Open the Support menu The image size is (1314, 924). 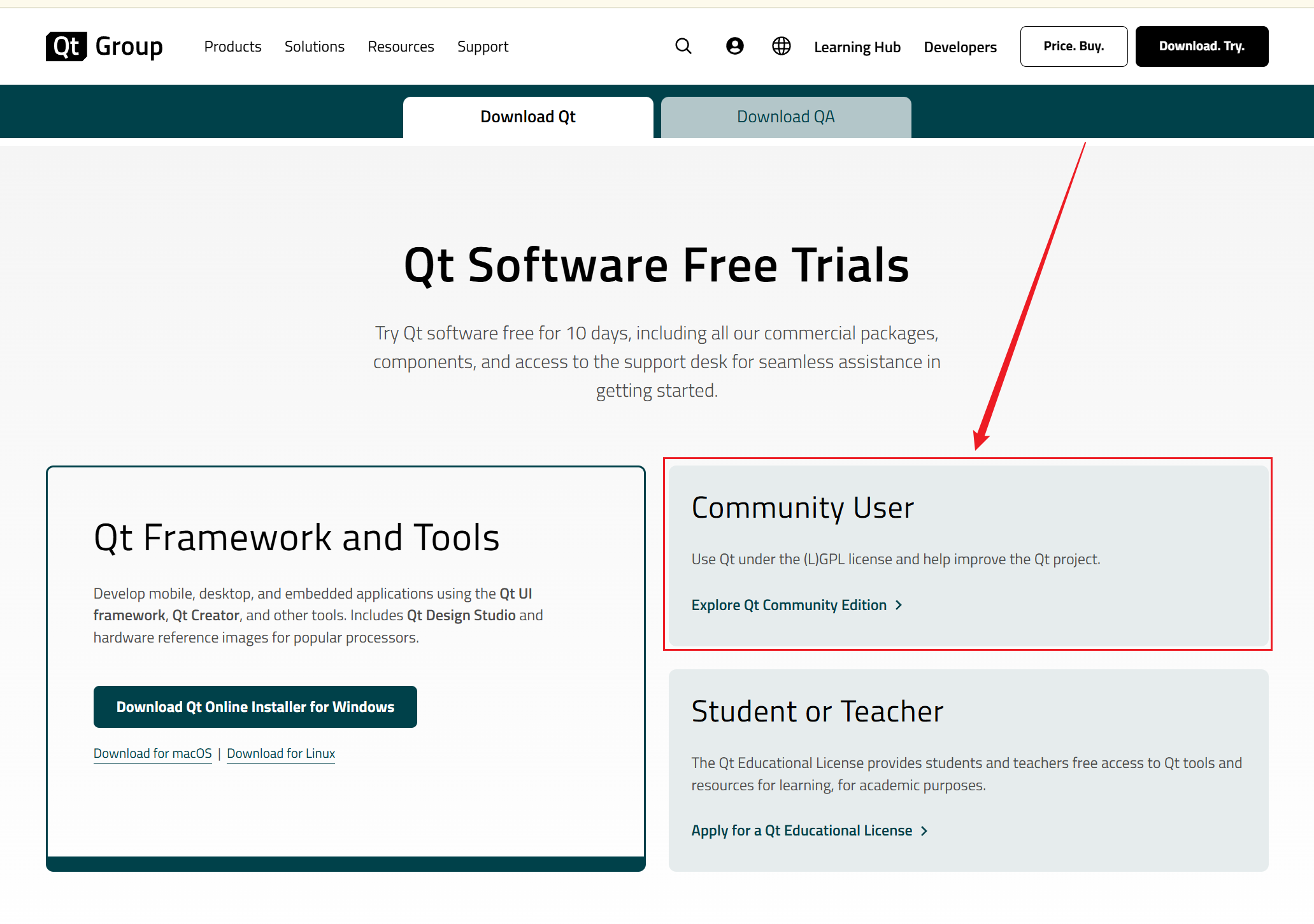(483, 46)
